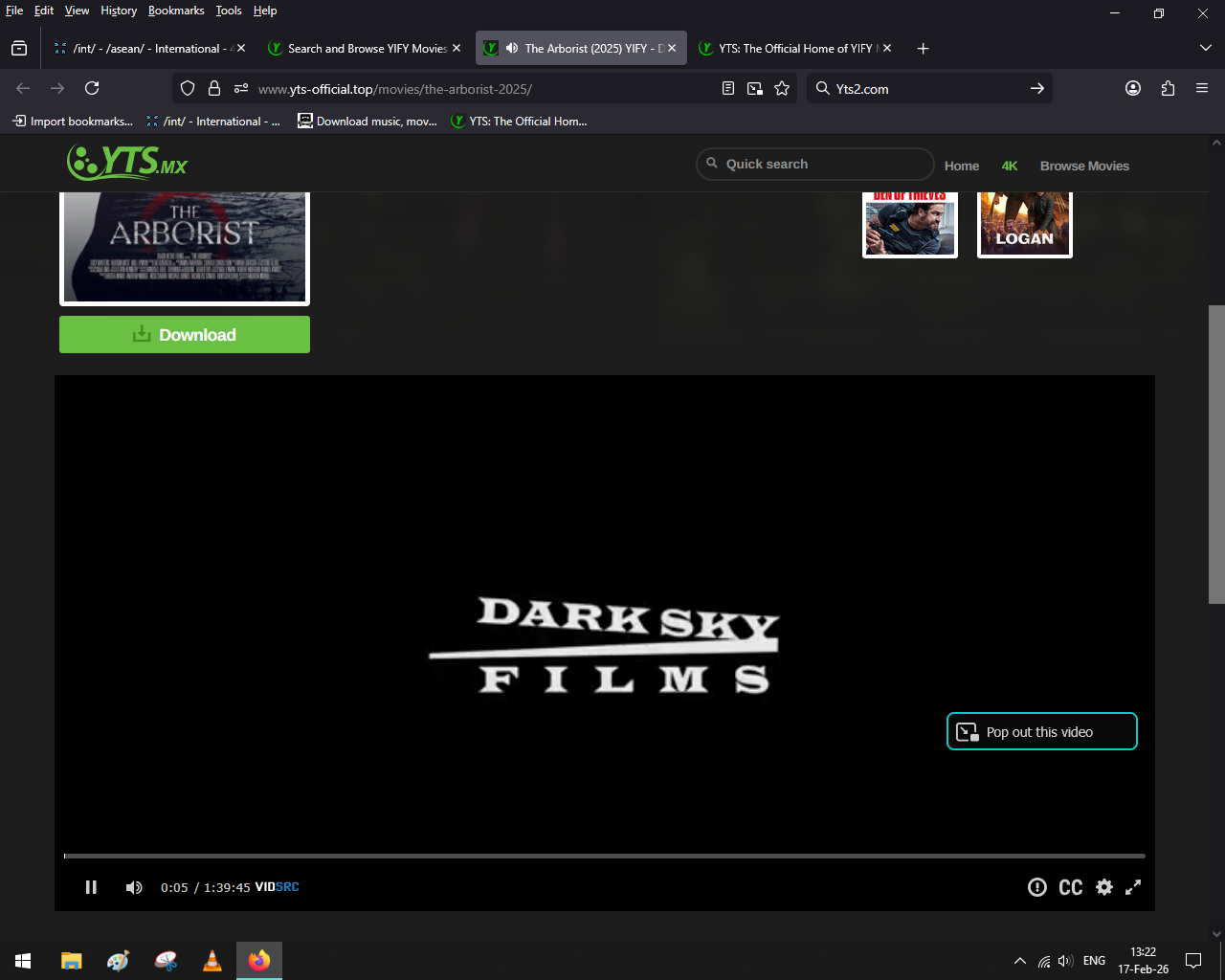Click the address bar URL

pyautogui.click(x=395, y=89)
